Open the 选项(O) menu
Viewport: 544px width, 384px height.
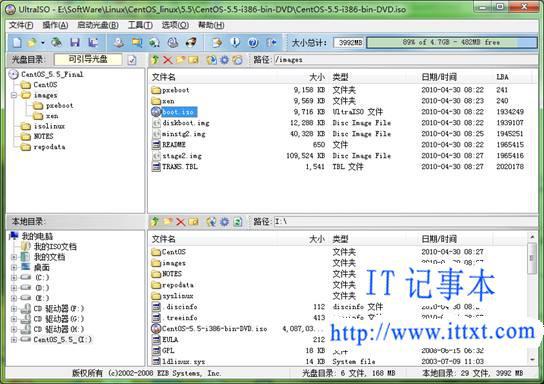point(175,25)
